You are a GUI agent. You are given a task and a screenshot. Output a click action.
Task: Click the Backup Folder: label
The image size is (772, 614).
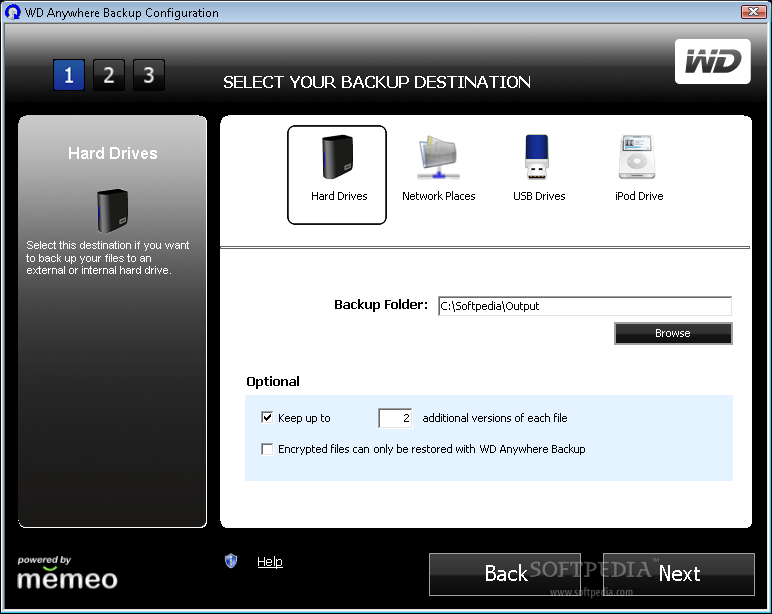coord(381,305)
